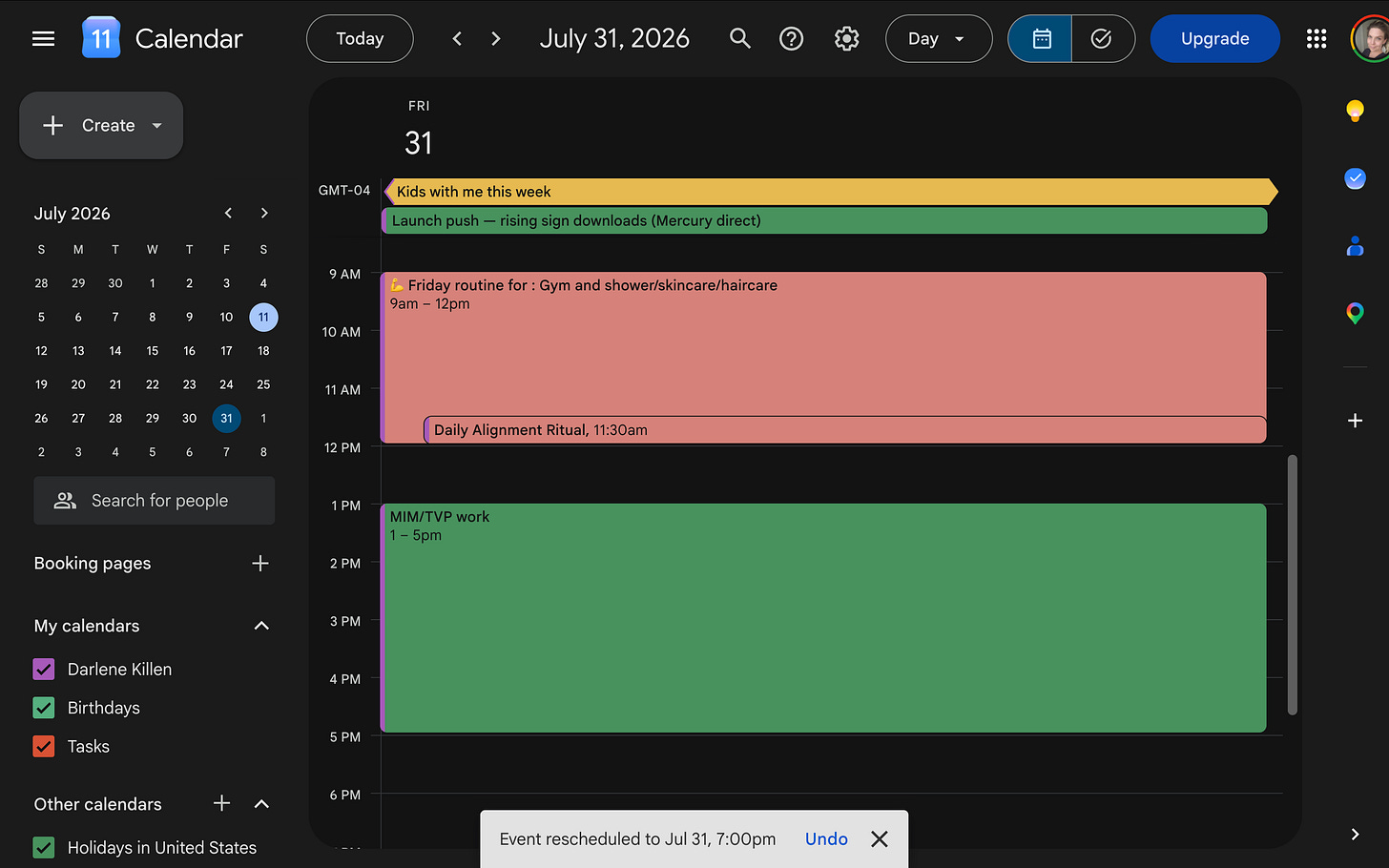Open the MIM/TVP work event
This screenshot has width=1389, height=868.
pyautogui.click(x=824, y=618)
